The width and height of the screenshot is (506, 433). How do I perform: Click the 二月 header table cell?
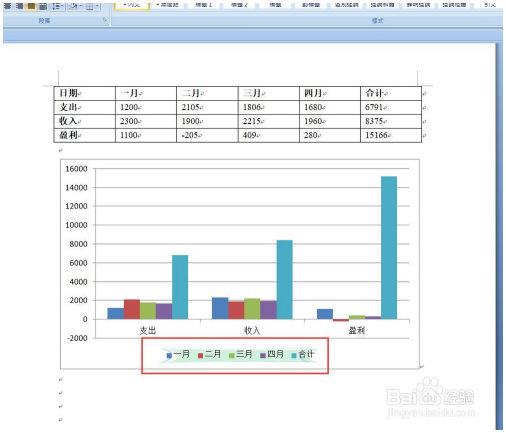click(x=207, y=93)
